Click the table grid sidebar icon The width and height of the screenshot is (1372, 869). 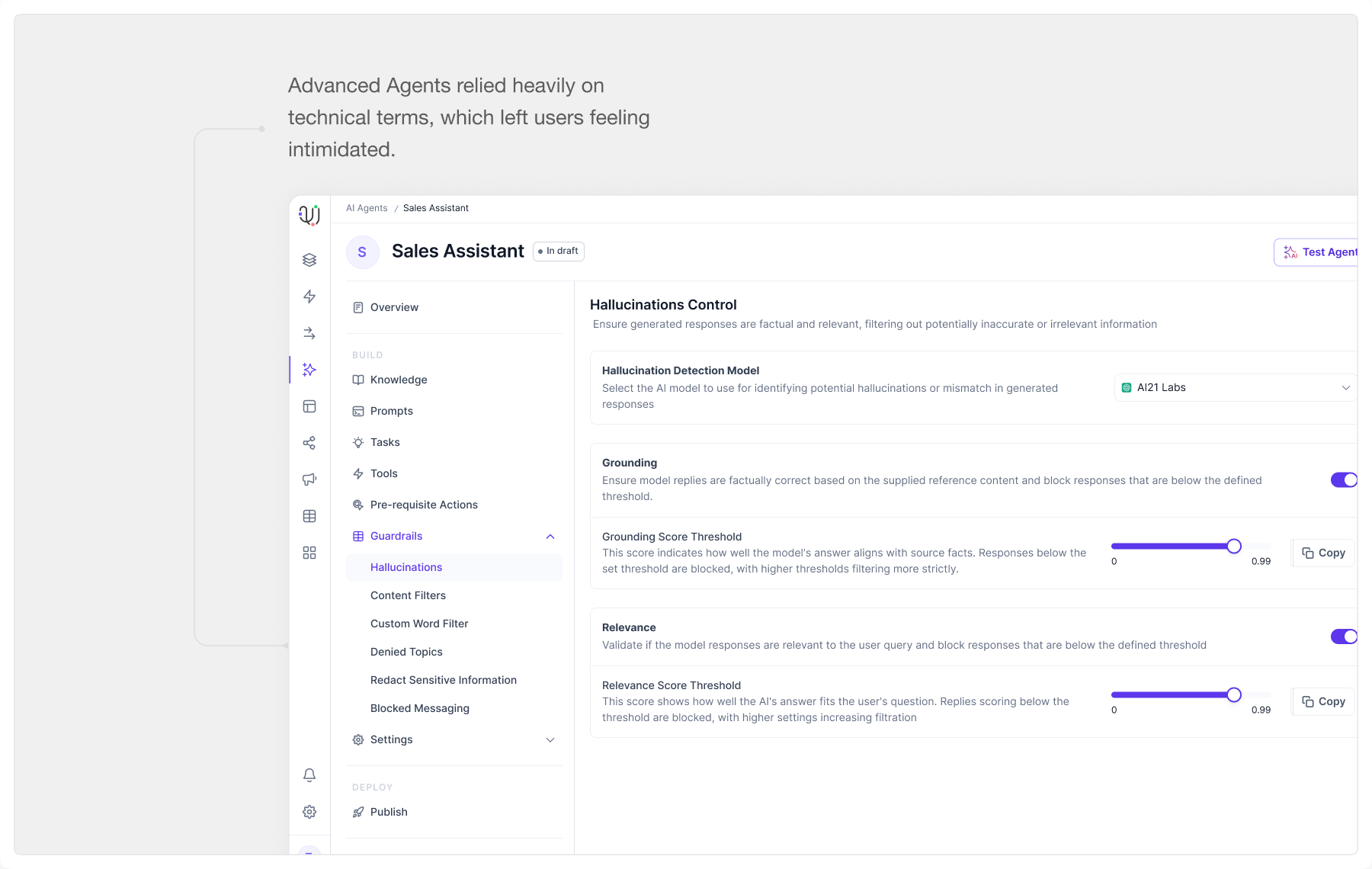(309, 516)
